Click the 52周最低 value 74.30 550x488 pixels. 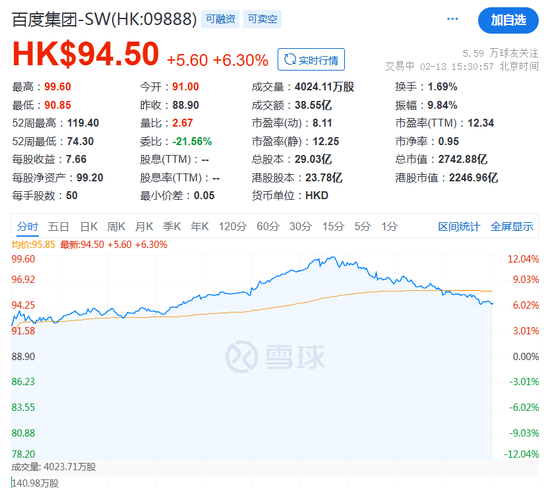[x=80, y=141]
